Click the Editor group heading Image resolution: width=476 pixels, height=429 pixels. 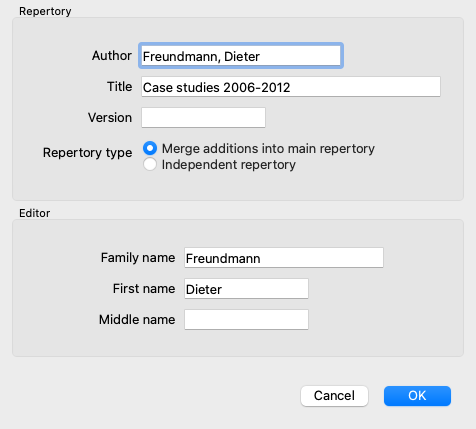click(35, 213)
